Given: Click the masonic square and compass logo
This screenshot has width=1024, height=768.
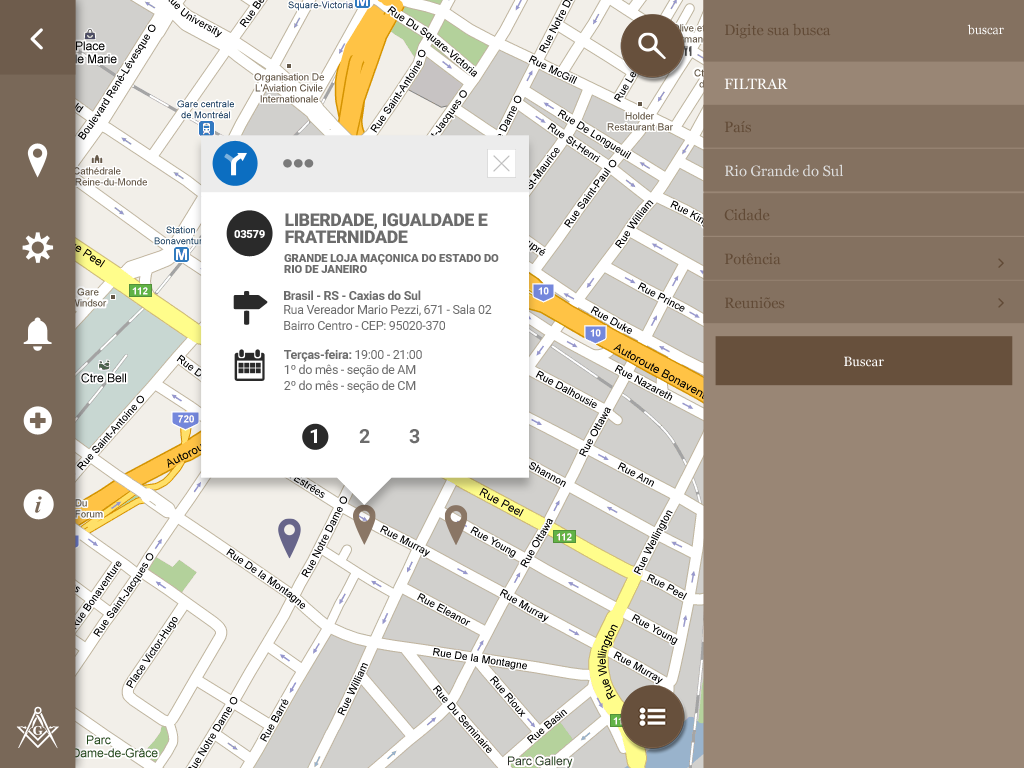Looking at the screenshot, I should pos(37,728).
